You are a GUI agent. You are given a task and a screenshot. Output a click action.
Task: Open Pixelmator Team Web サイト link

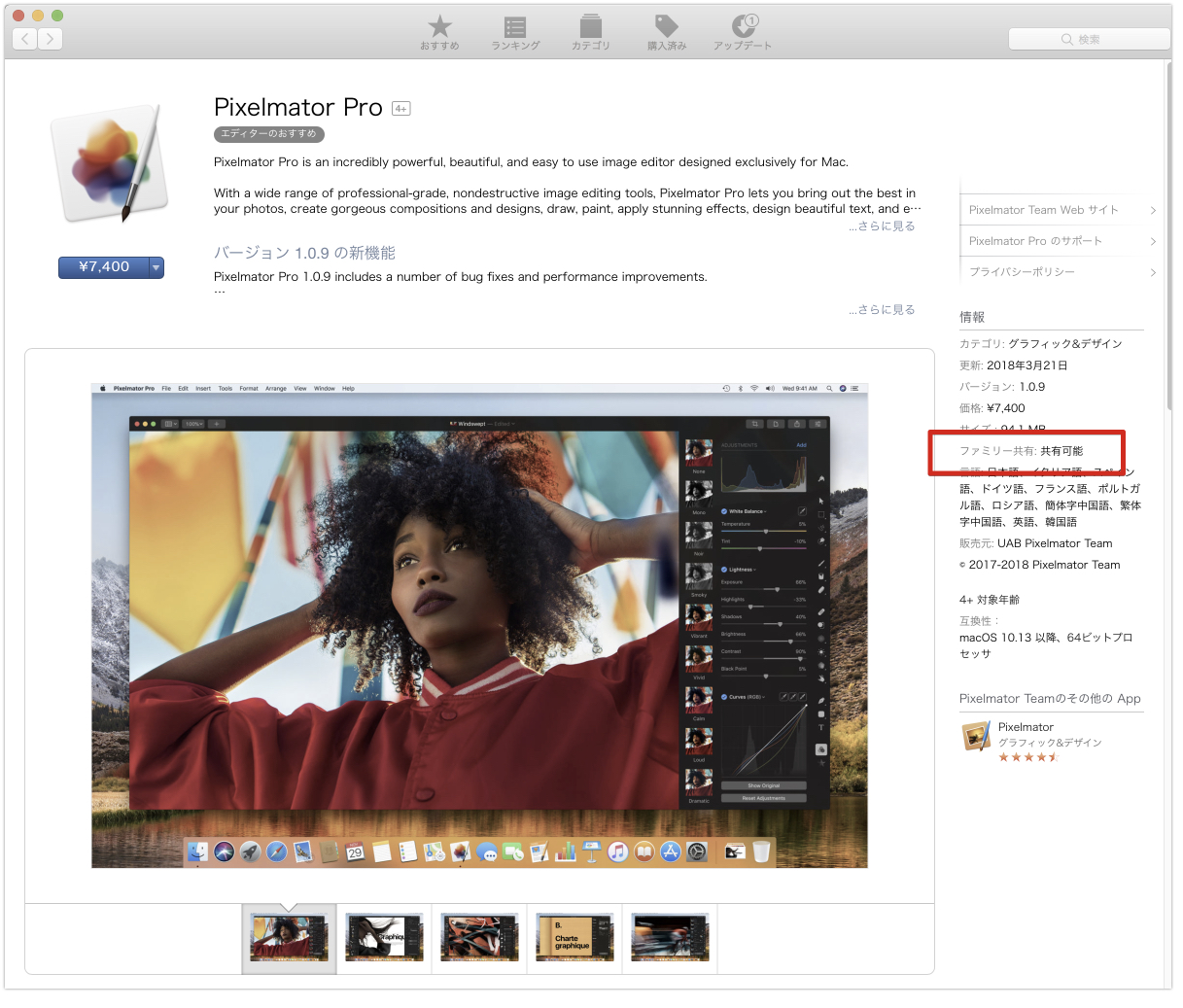point(1044,210)
